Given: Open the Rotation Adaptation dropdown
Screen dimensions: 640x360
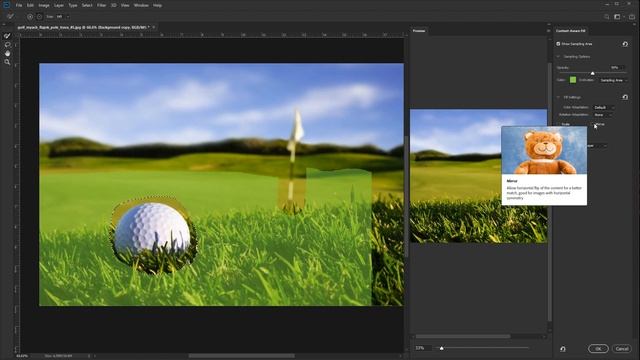Looking at the screenshot, I should [x=603, y=115].
